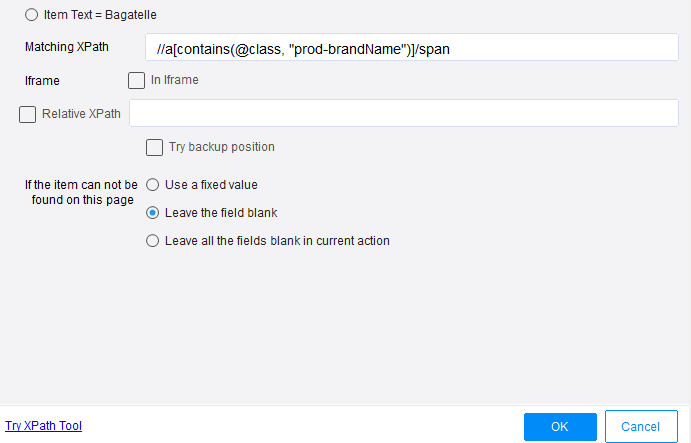Click the "Try backup position" label text
691x443 pixels.
[222, 147]
